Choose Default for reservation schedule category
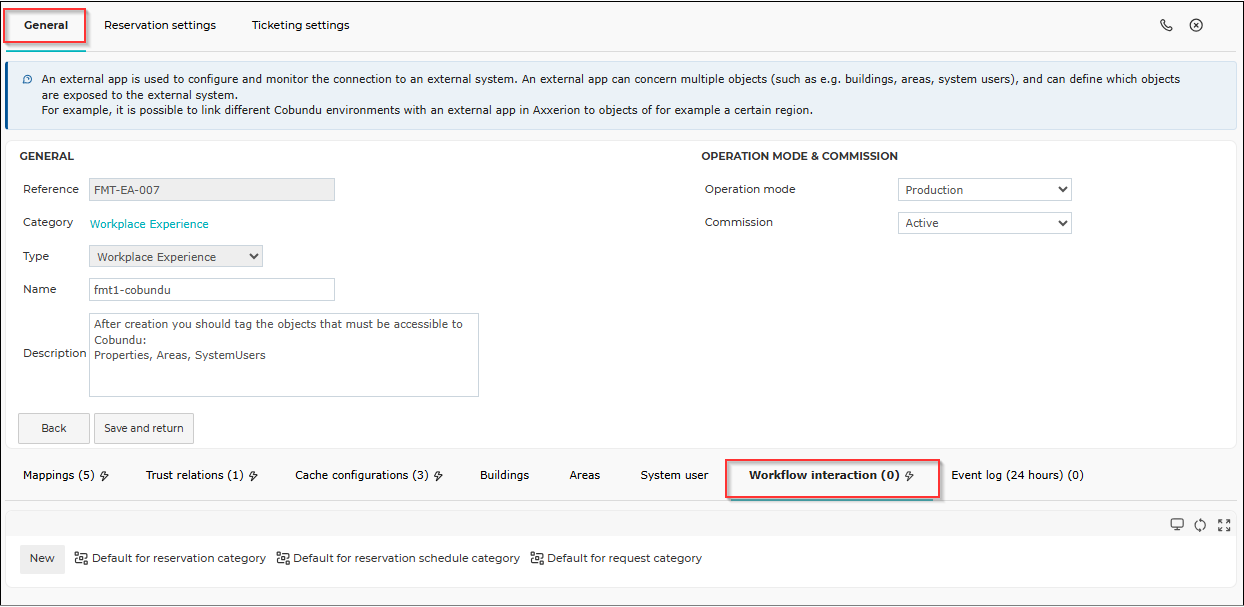Viewport: 1244px width, 607px height. [x=398, y=559]
